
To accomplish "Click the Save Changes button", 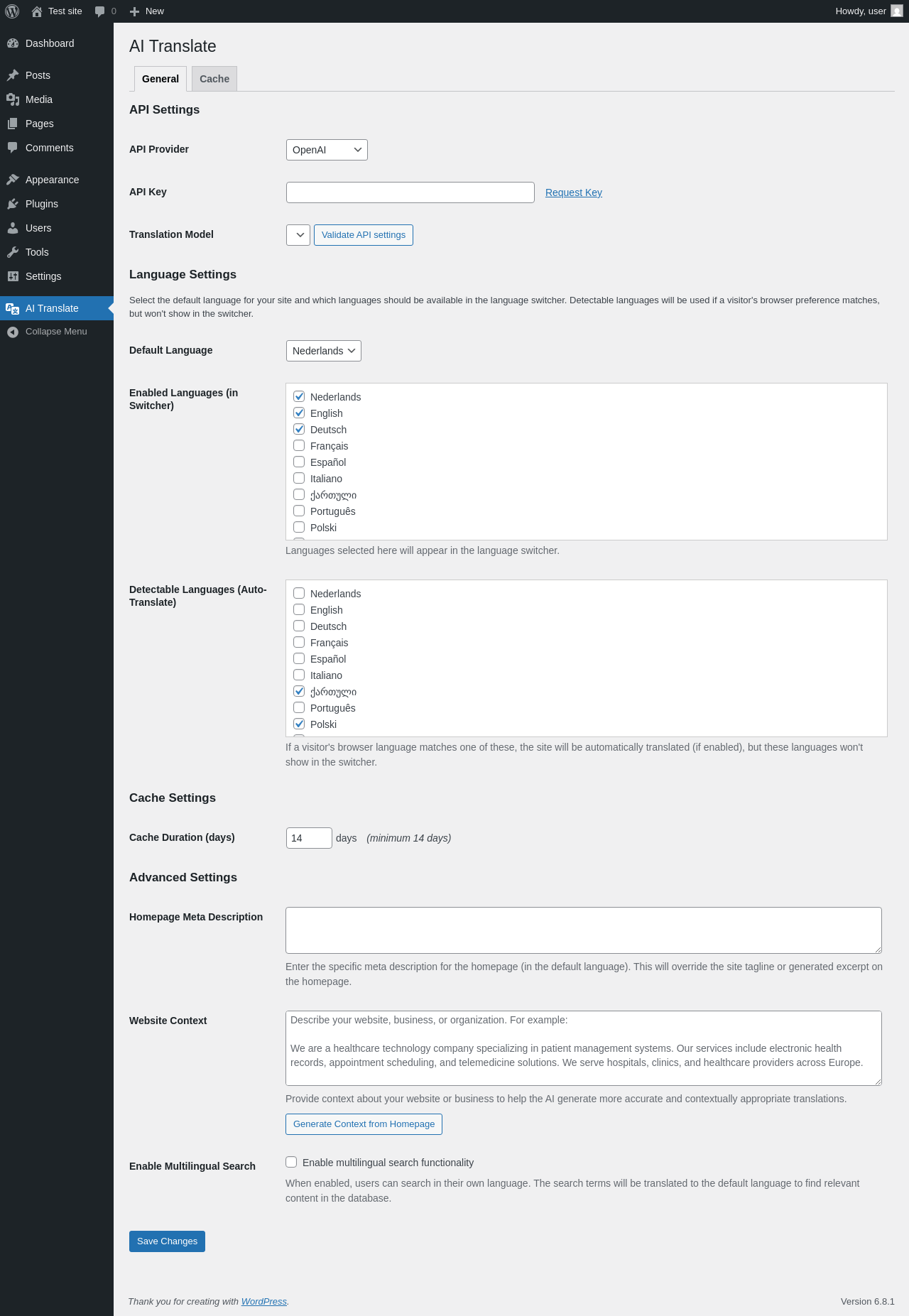I will pos(167,1241).
